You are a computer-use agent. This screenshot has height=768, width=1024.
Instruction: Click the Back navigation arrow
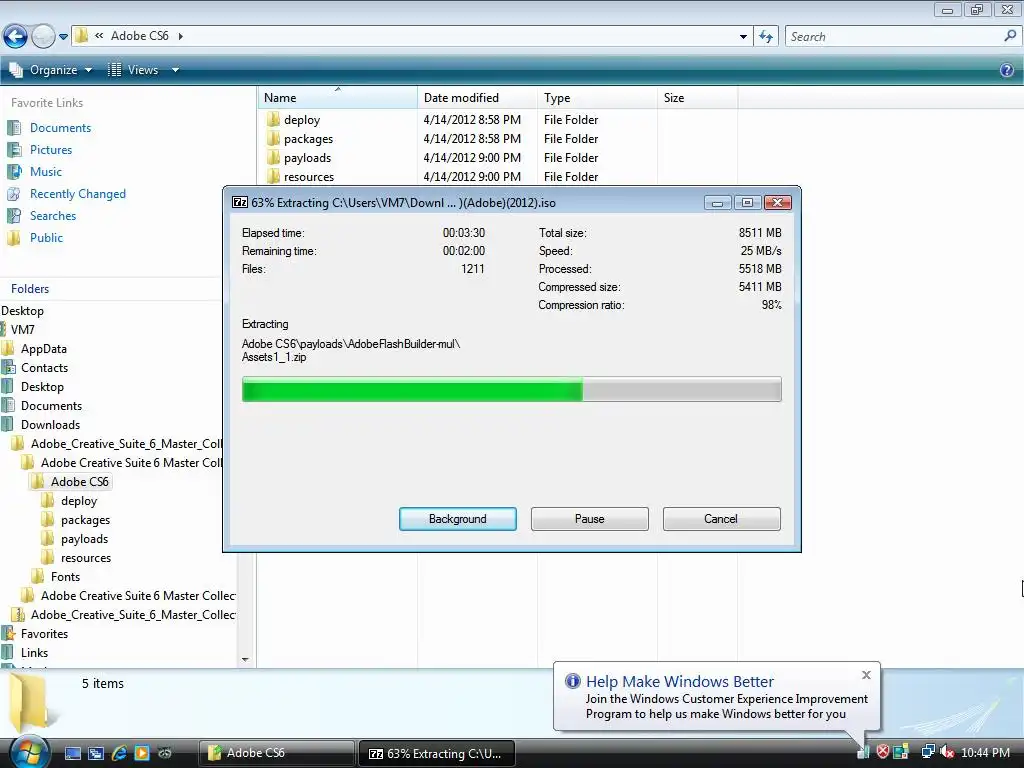[16, 37]
